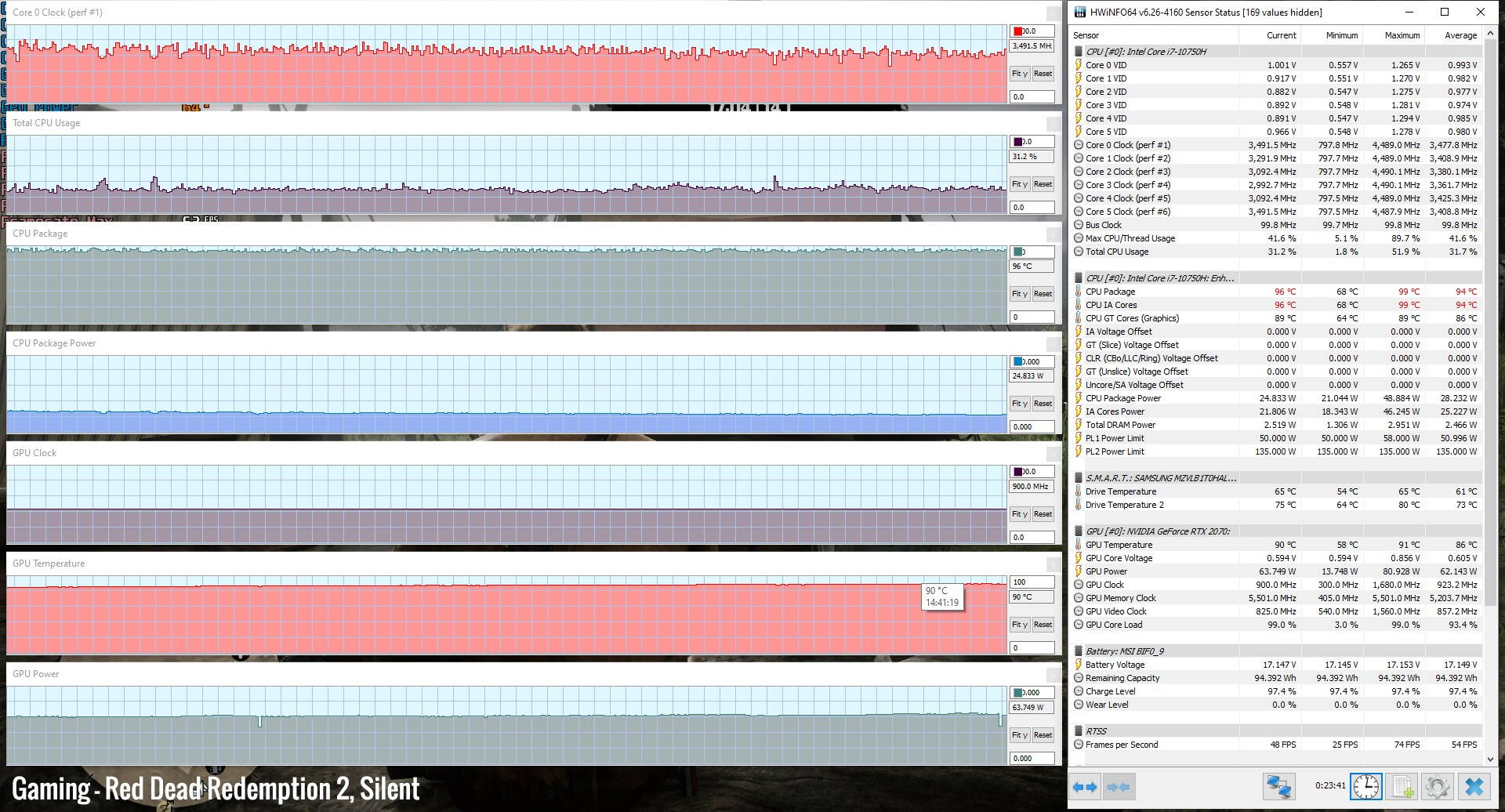This screenshot has width=1505, height=812.
Task: Click the icon beside the RTSS header
Action: [x=1079, y=731]
